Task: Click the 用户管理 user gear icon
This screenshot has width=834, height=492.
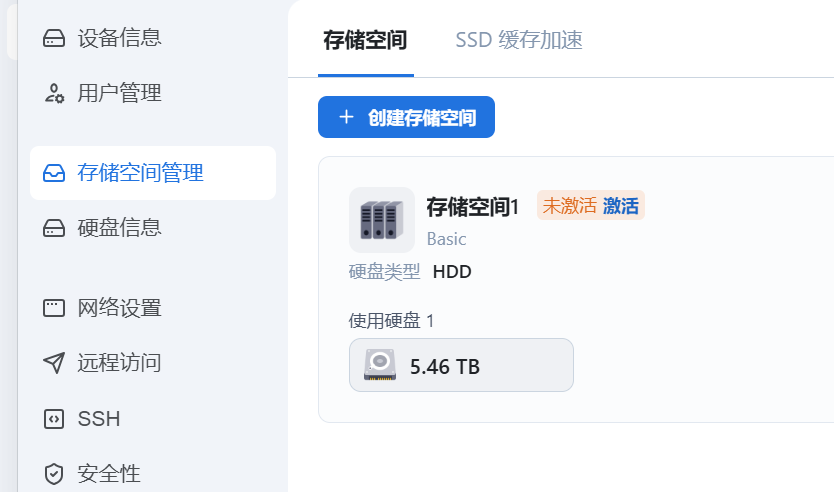Action: pyautogui.click(x=54, y=93)
